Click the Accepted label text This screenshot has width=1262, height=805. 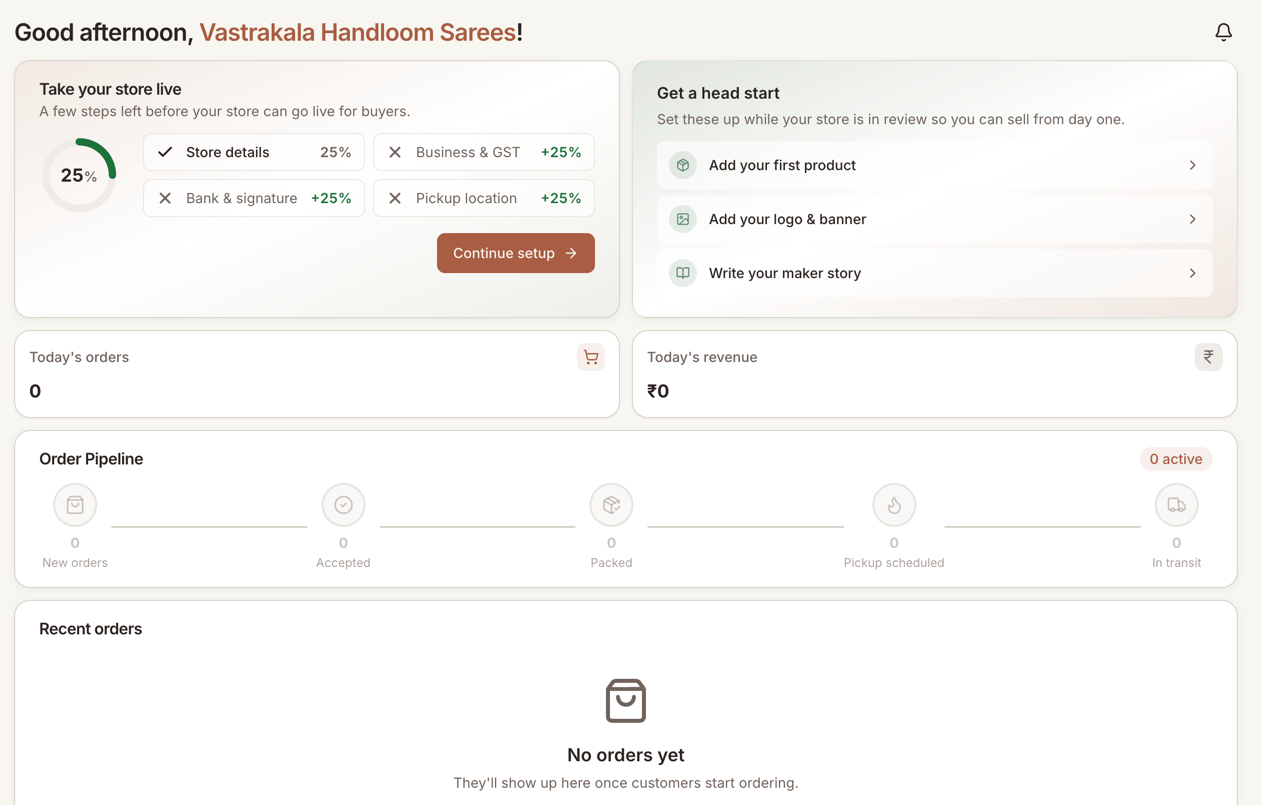343,563
